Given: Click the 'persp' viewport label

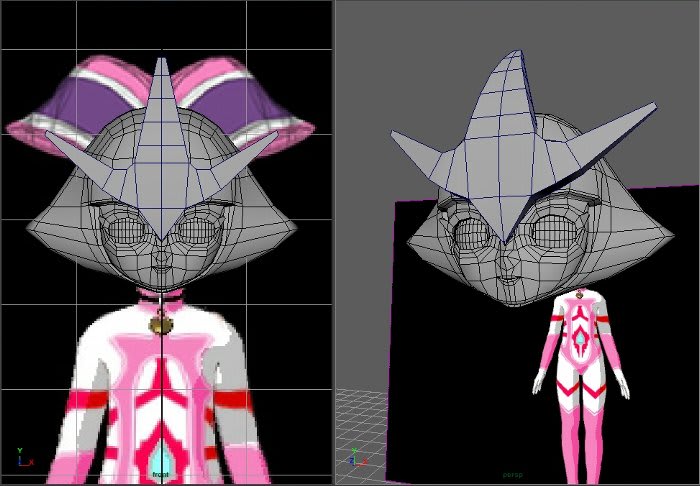Looking at the screenshot, I should 512,475.
